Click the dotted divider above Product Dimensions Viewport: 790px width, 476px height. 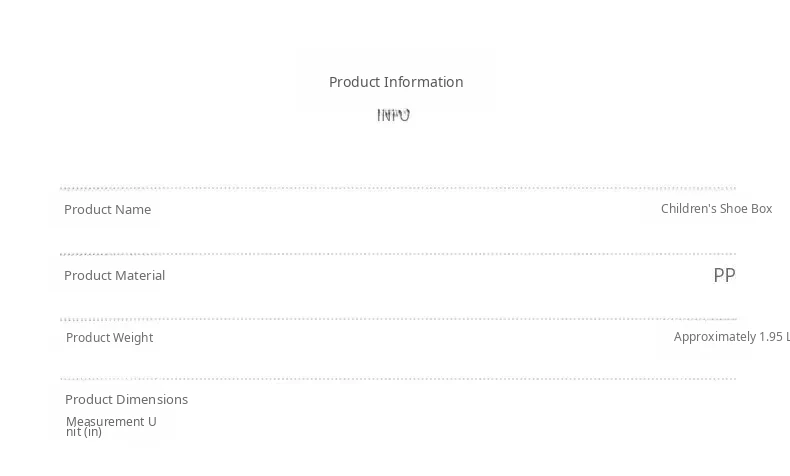pos(398,379)
